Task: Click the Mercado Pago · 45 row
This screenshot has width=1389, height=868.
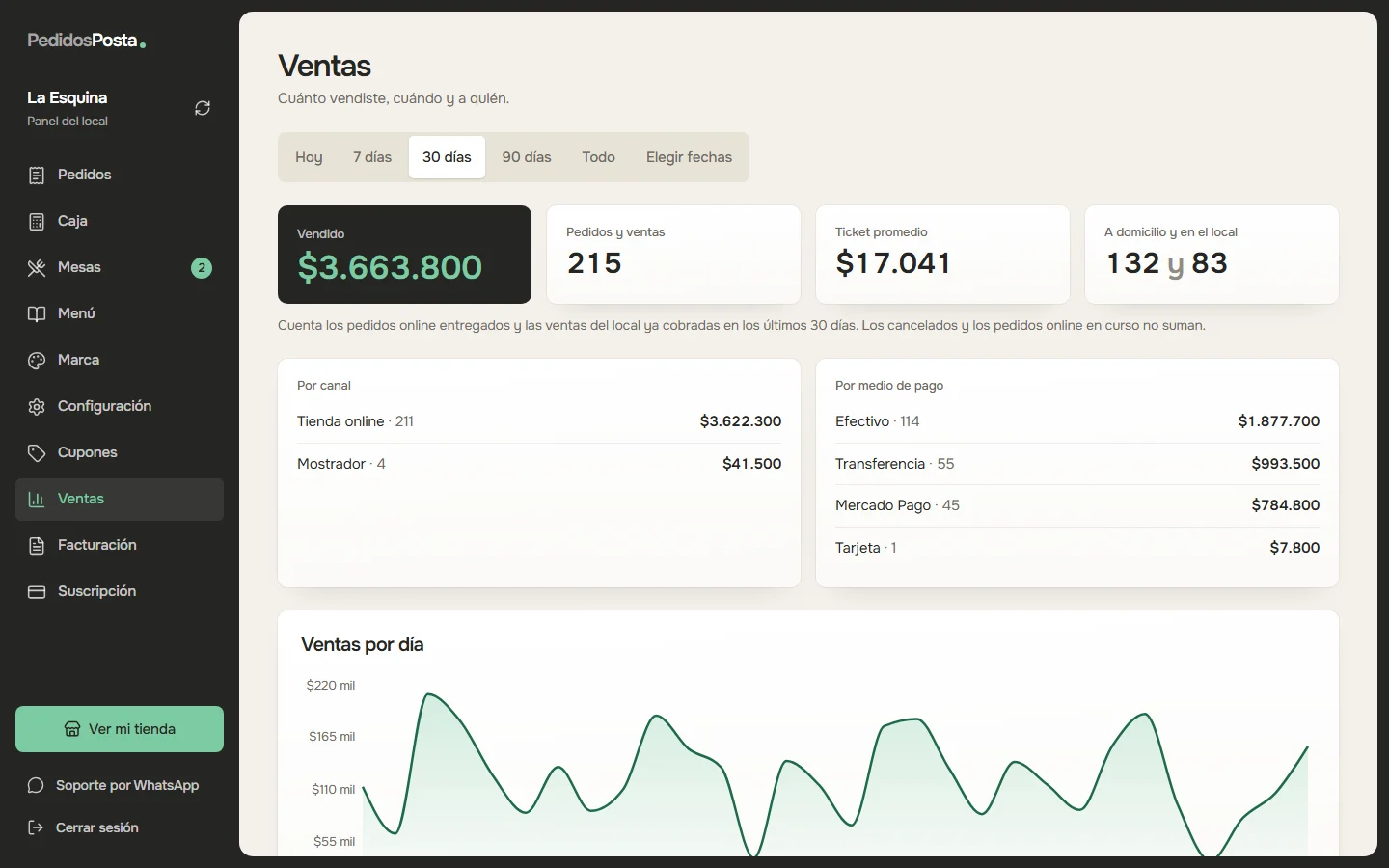Action: click(x=1077, y=505)
